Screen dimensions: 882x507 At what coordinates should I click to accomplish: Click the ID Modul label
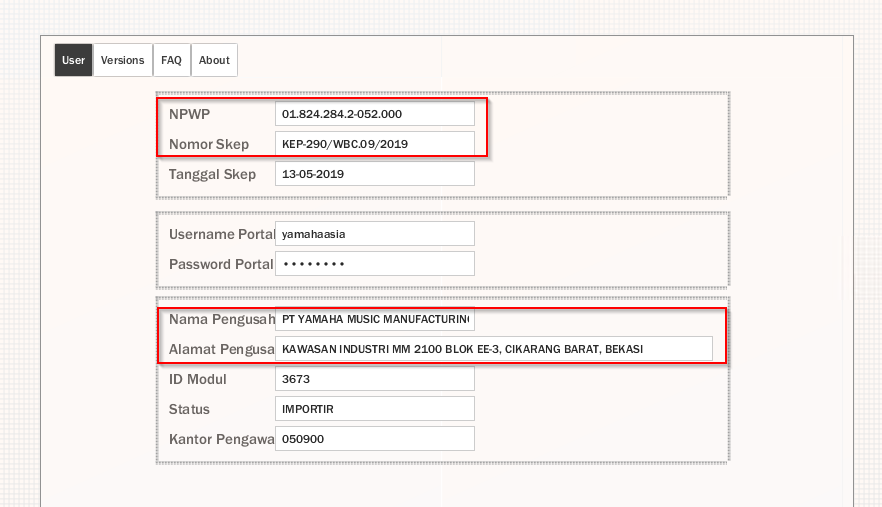pyautogui.click(x=198, y=379)
